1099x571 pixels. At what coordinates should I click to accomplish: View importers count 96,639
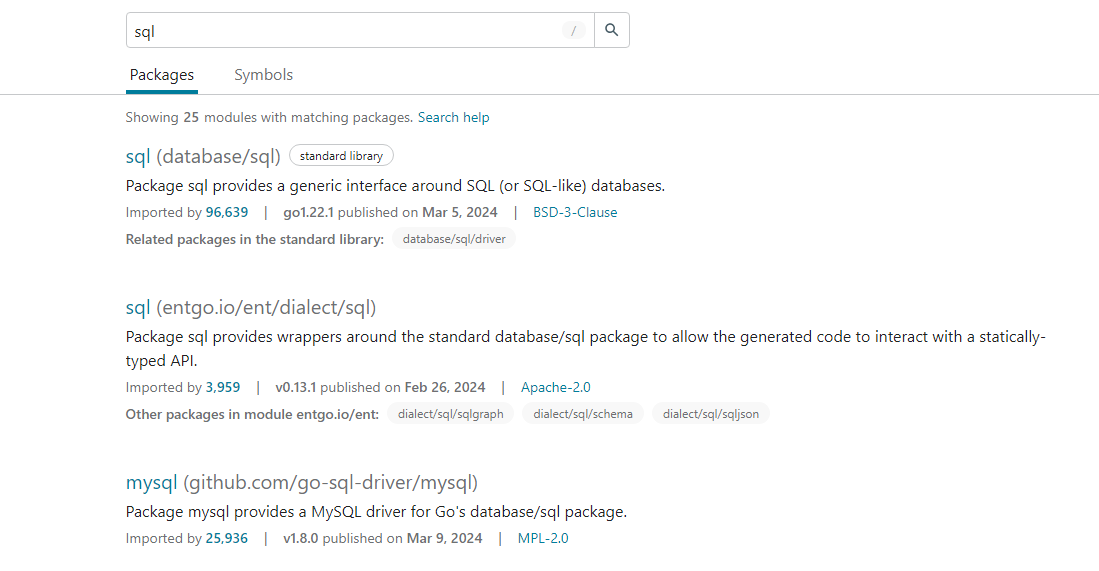[226, 212]
